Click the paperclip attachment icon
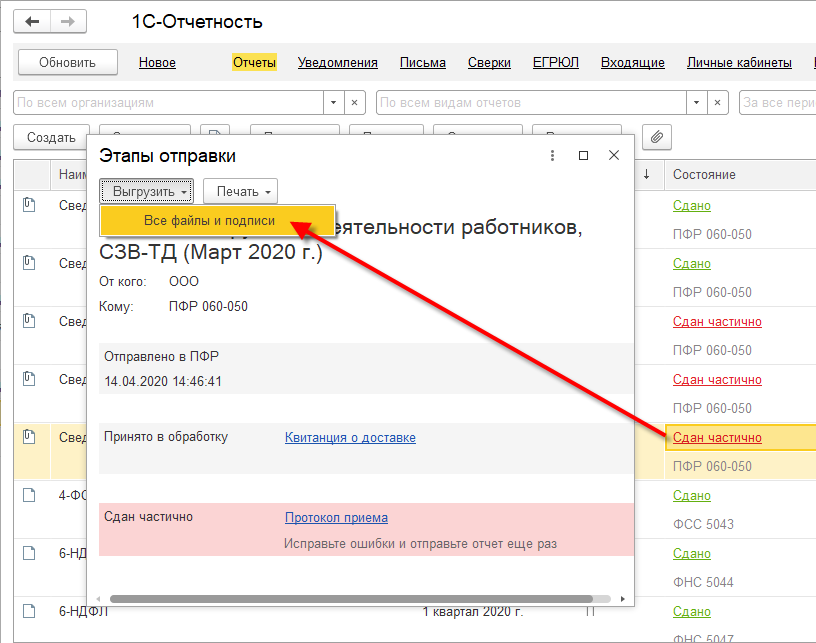This screenshot has height=643, width=816. [x=657, y=137]
